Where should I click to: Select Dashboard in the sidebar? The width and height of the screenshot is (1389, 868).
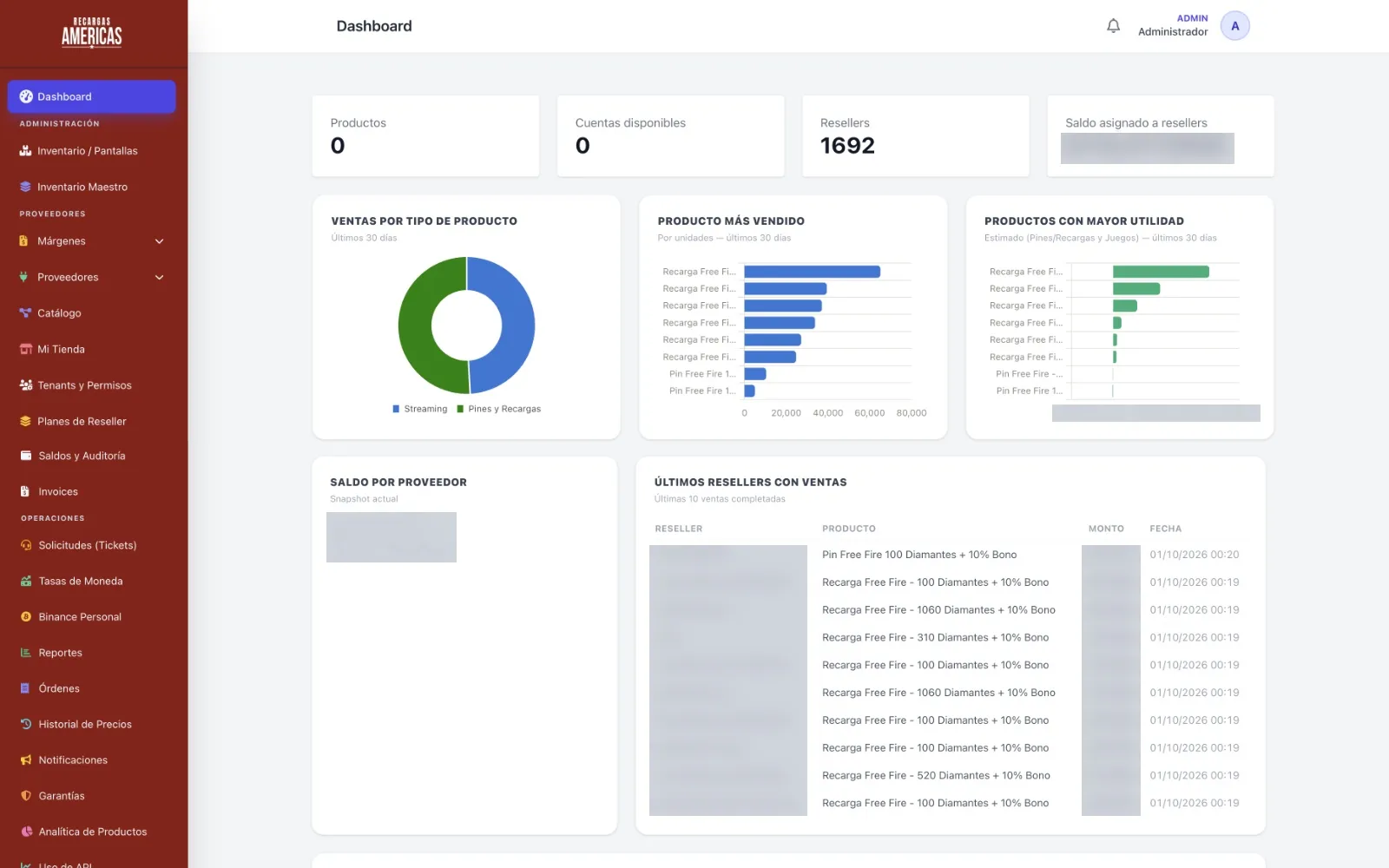92,96
